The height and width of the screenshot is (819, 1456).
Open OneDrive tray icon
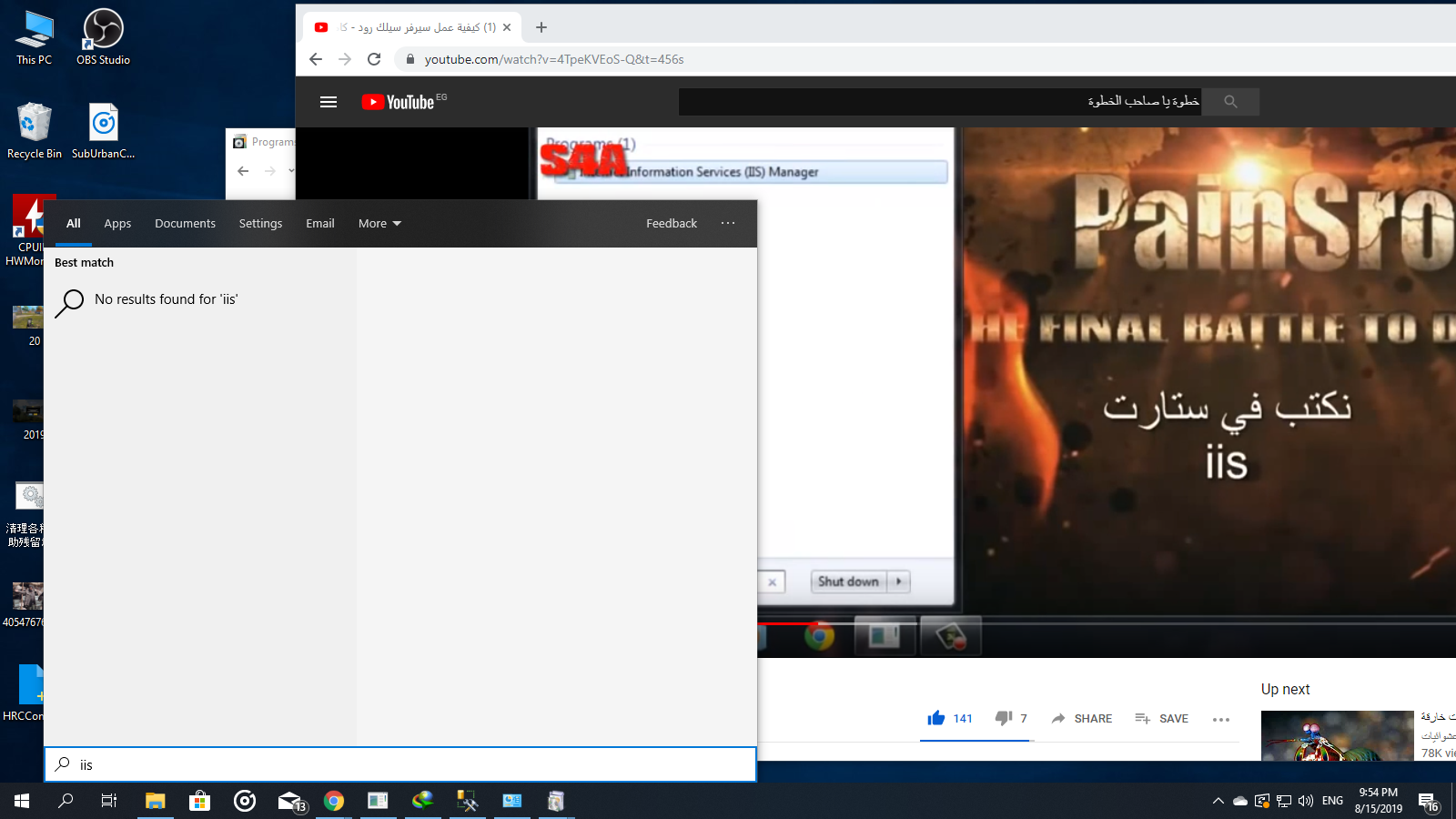(x=1240, y=801)
